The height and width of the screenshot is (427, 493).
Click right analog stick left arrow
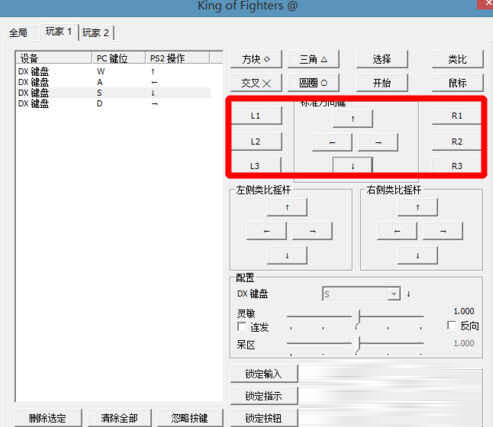click(x=397, y=231)
